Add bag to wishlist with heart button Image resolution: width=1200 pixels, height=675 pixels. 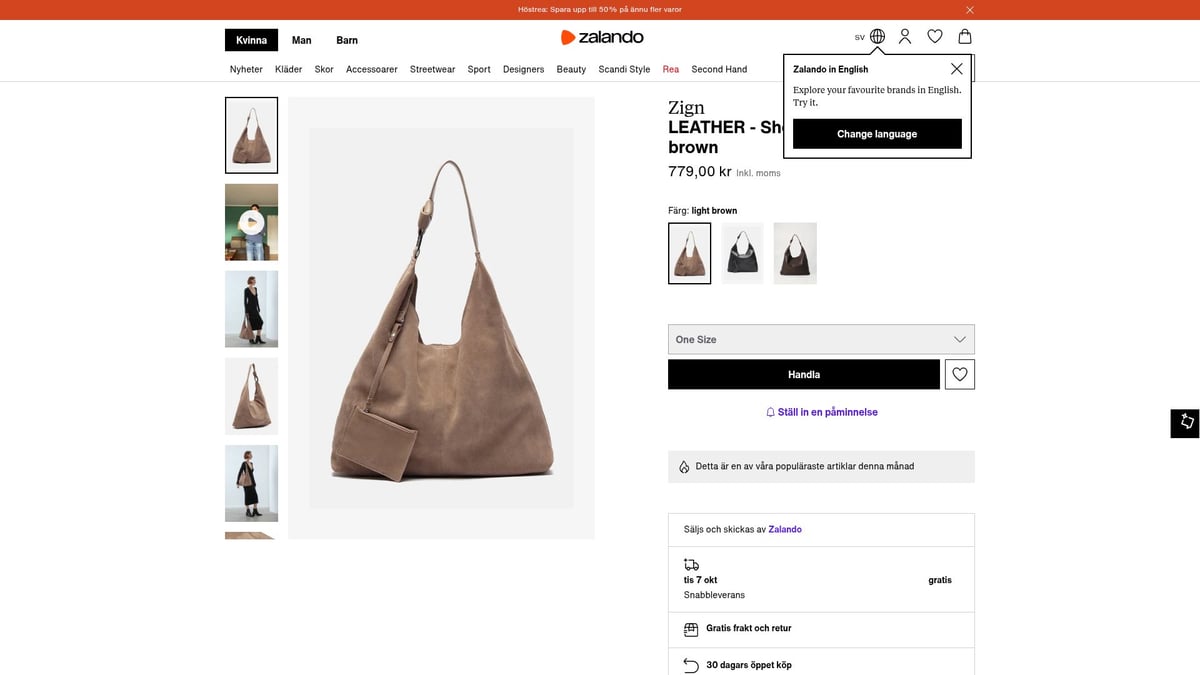[x=960, y=374]
